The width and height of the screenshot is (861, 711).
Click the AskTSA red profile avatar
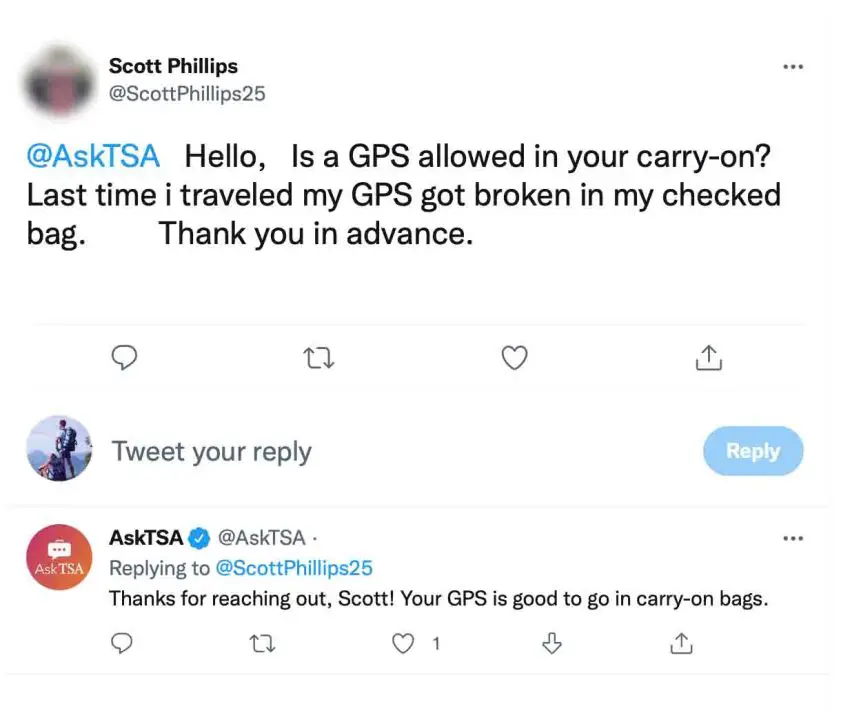pos(59,557)
